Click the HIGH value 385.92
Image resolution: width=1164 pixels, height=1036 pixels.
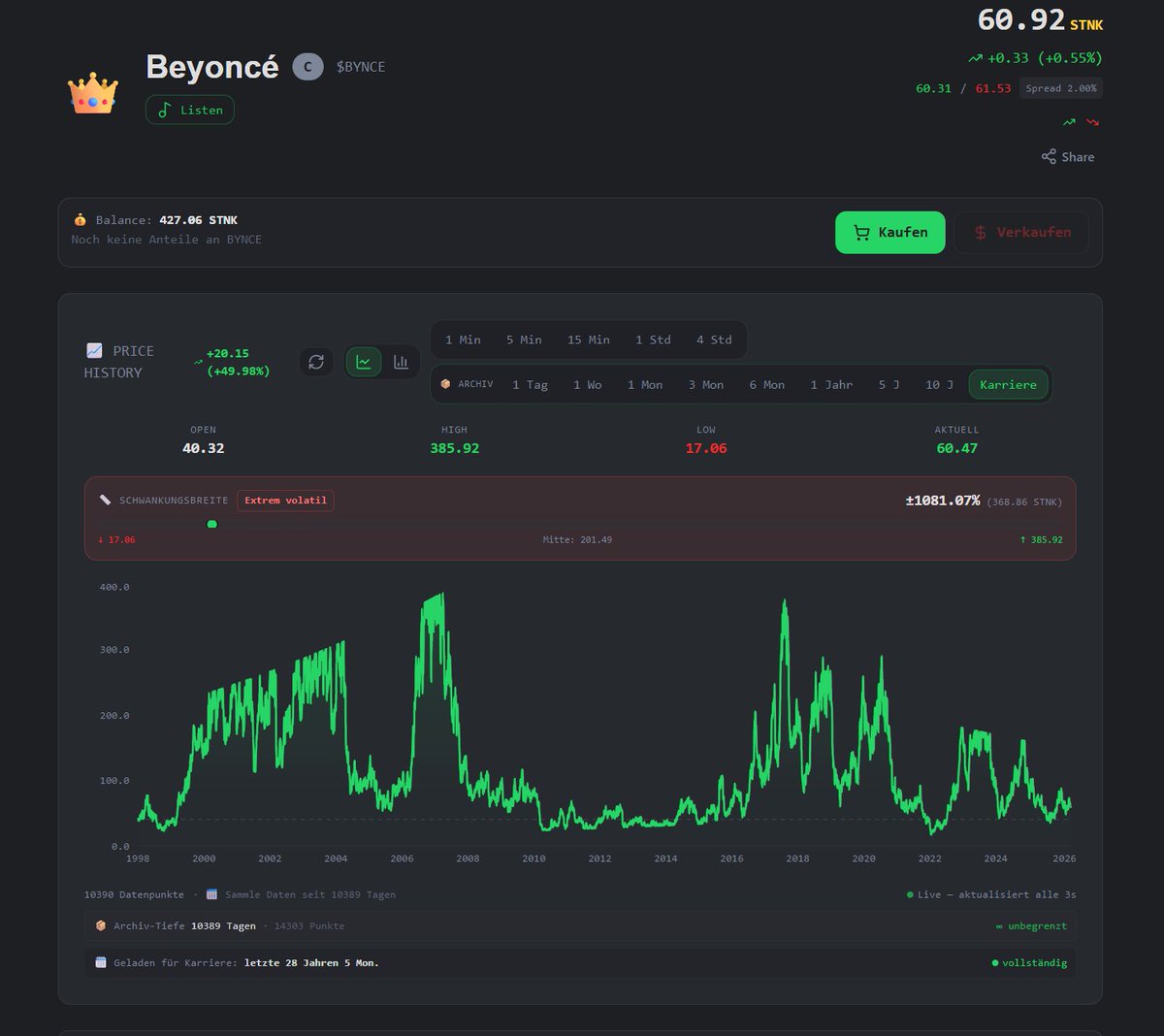coord(455,448)
